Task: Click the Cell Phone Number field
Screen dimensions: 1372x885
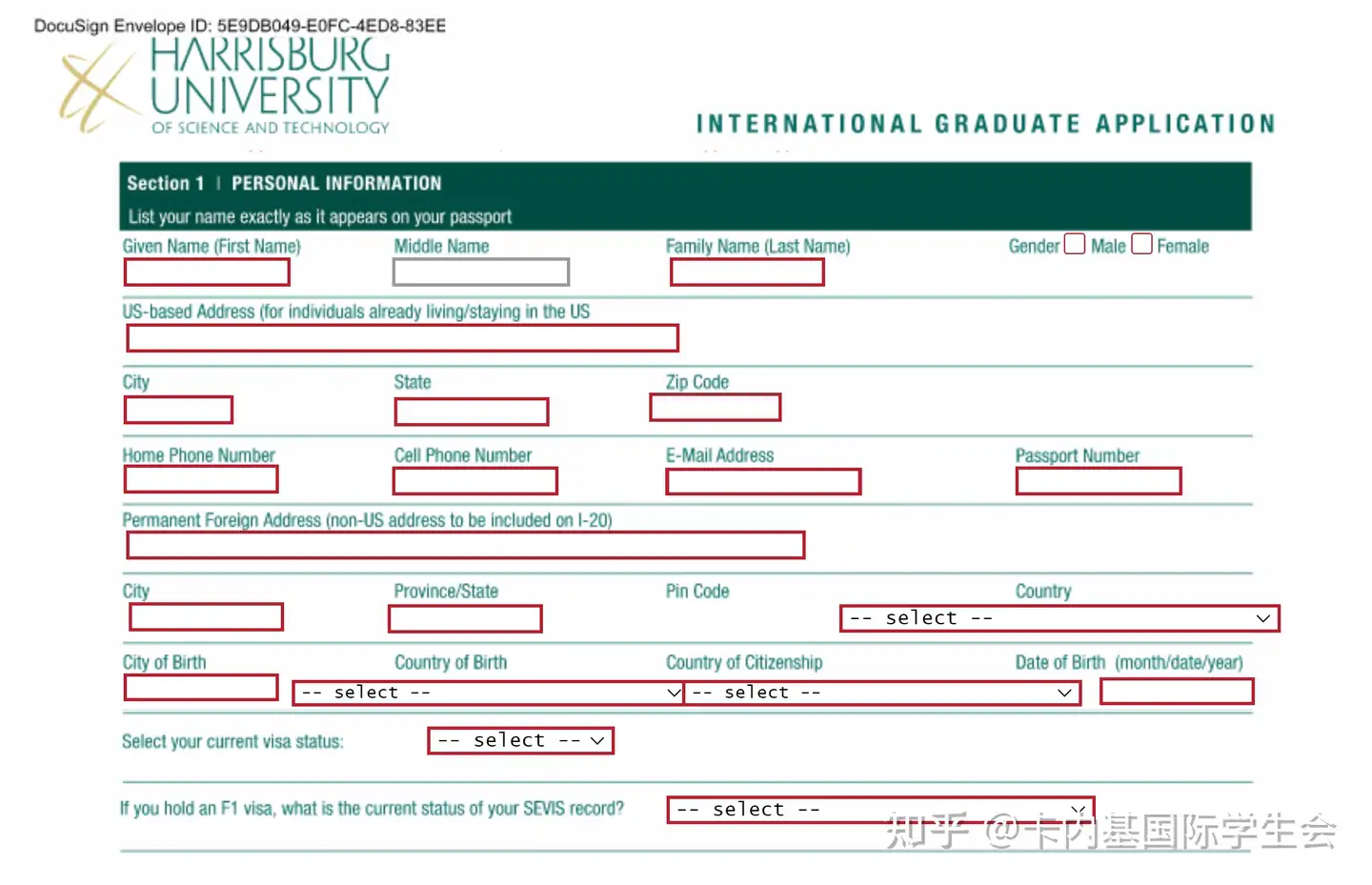Action: click(x=475, y=481)
